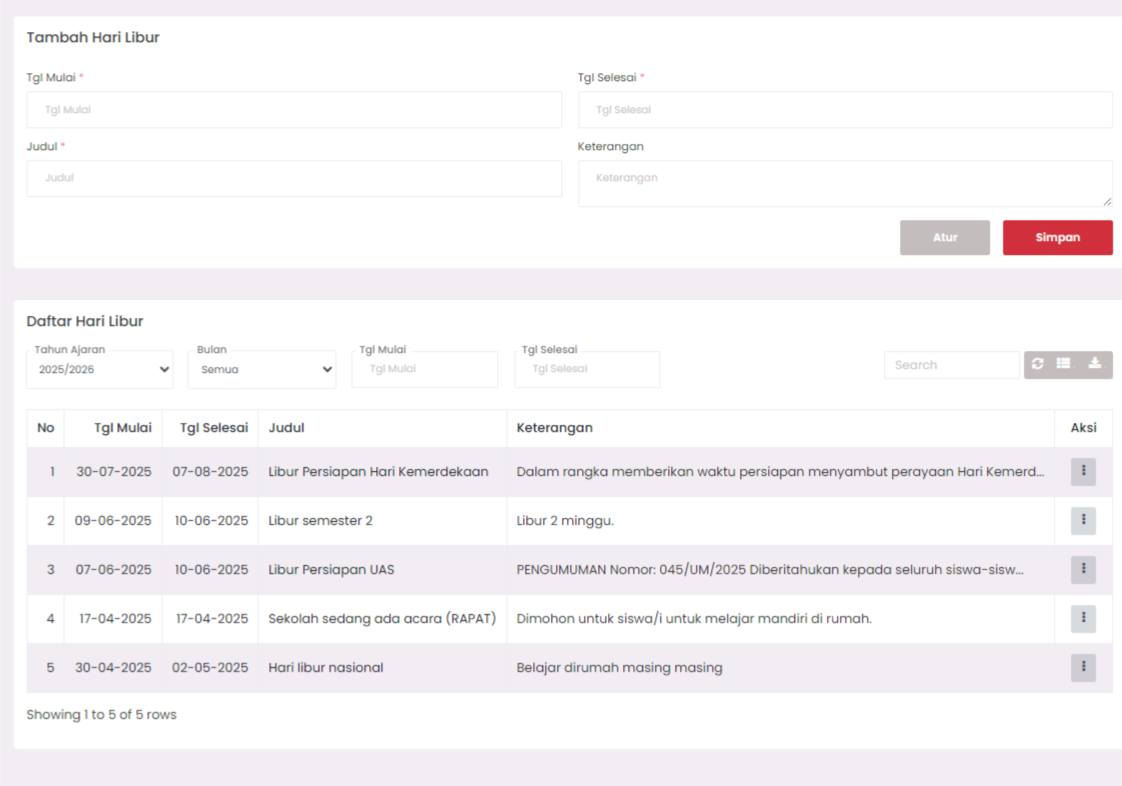1122x786 pixels.
Task: Click the Keterangan text area
Action: tap(845, 183)
